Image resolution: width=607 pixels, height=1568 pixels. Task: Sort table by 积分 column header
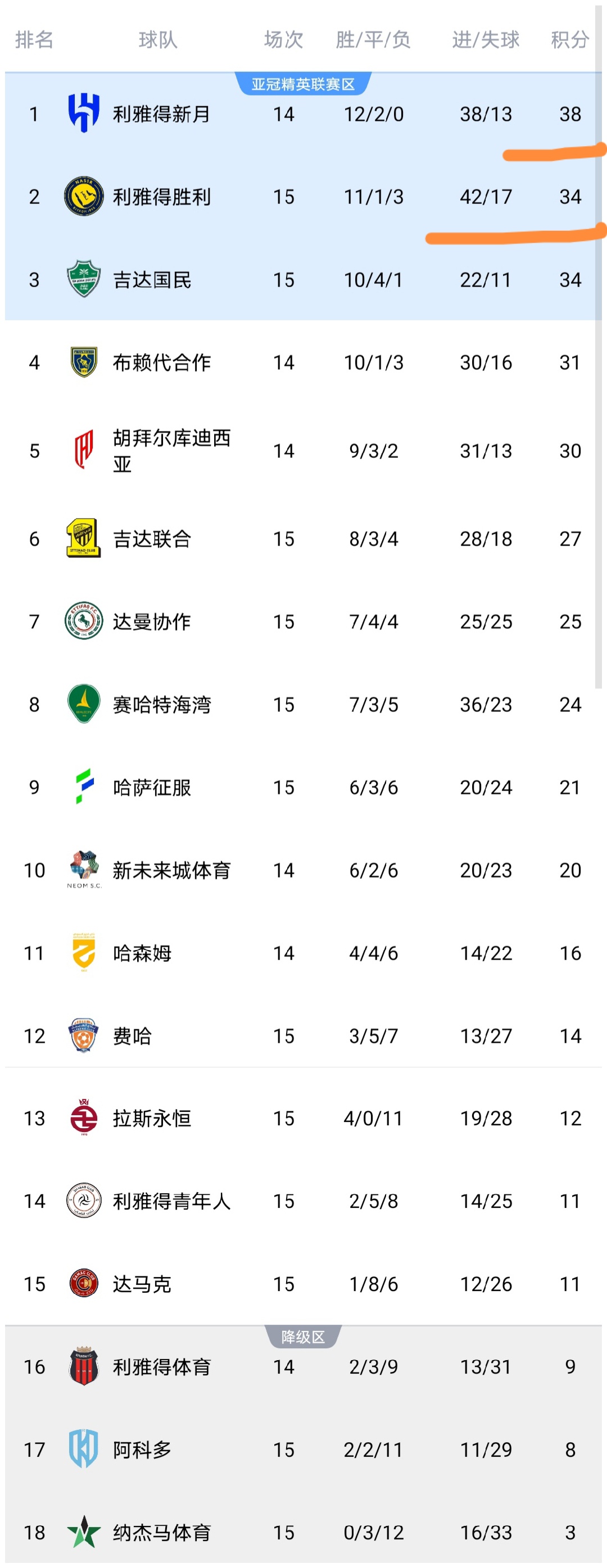(569, 40)
